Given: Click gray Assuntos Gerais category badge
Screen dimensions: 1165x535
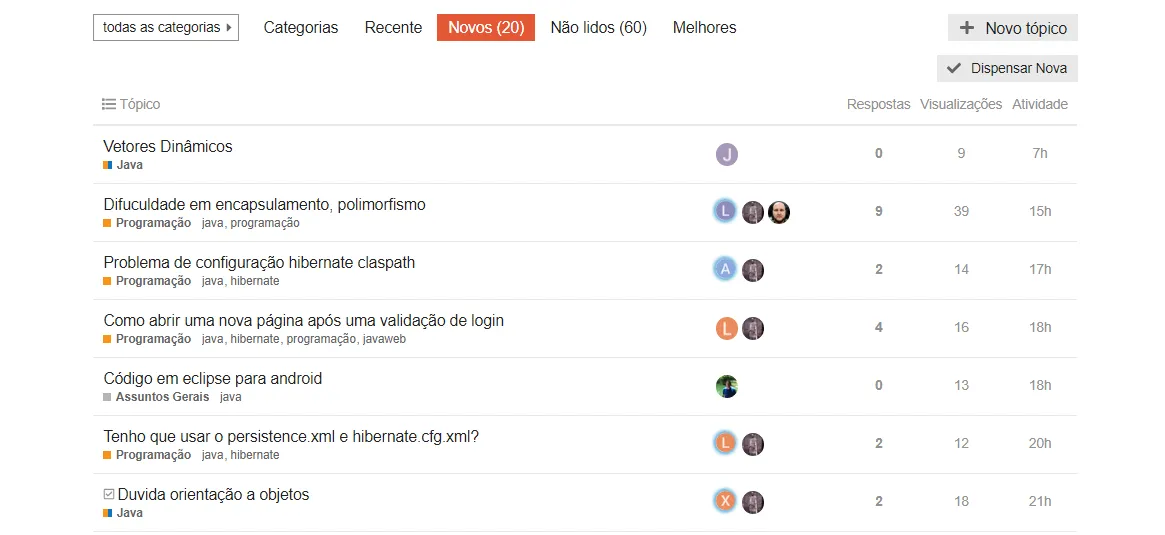Looking at the screenshot, I should 162,397.
